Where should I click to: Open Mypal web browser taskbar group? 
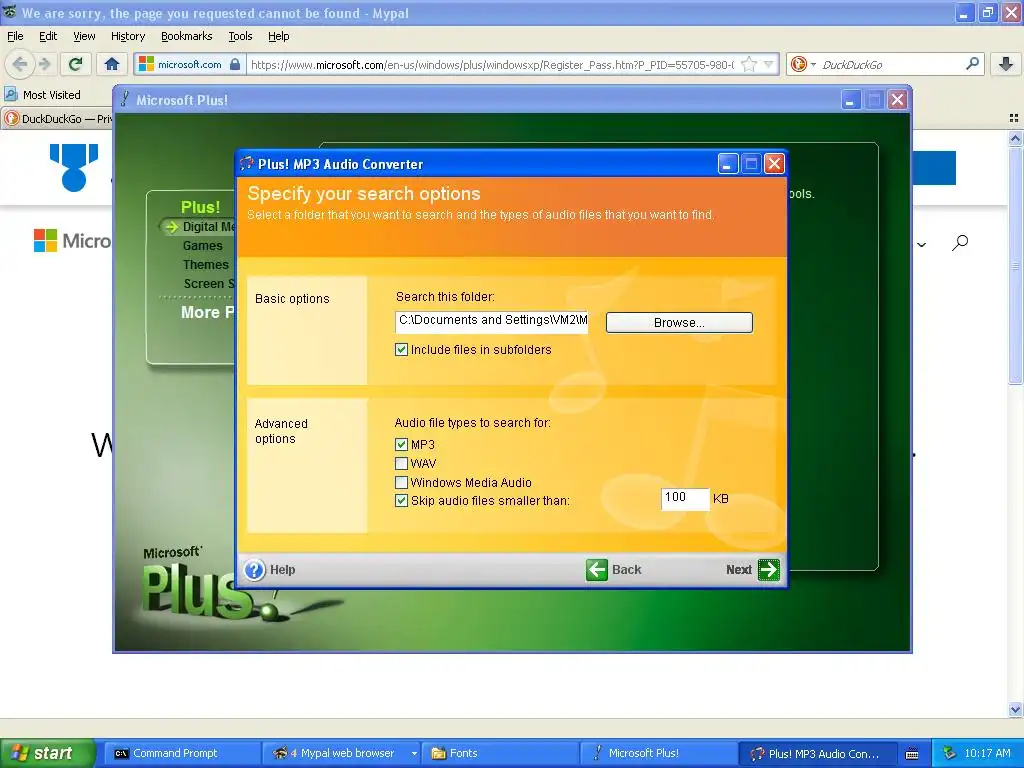340,753
